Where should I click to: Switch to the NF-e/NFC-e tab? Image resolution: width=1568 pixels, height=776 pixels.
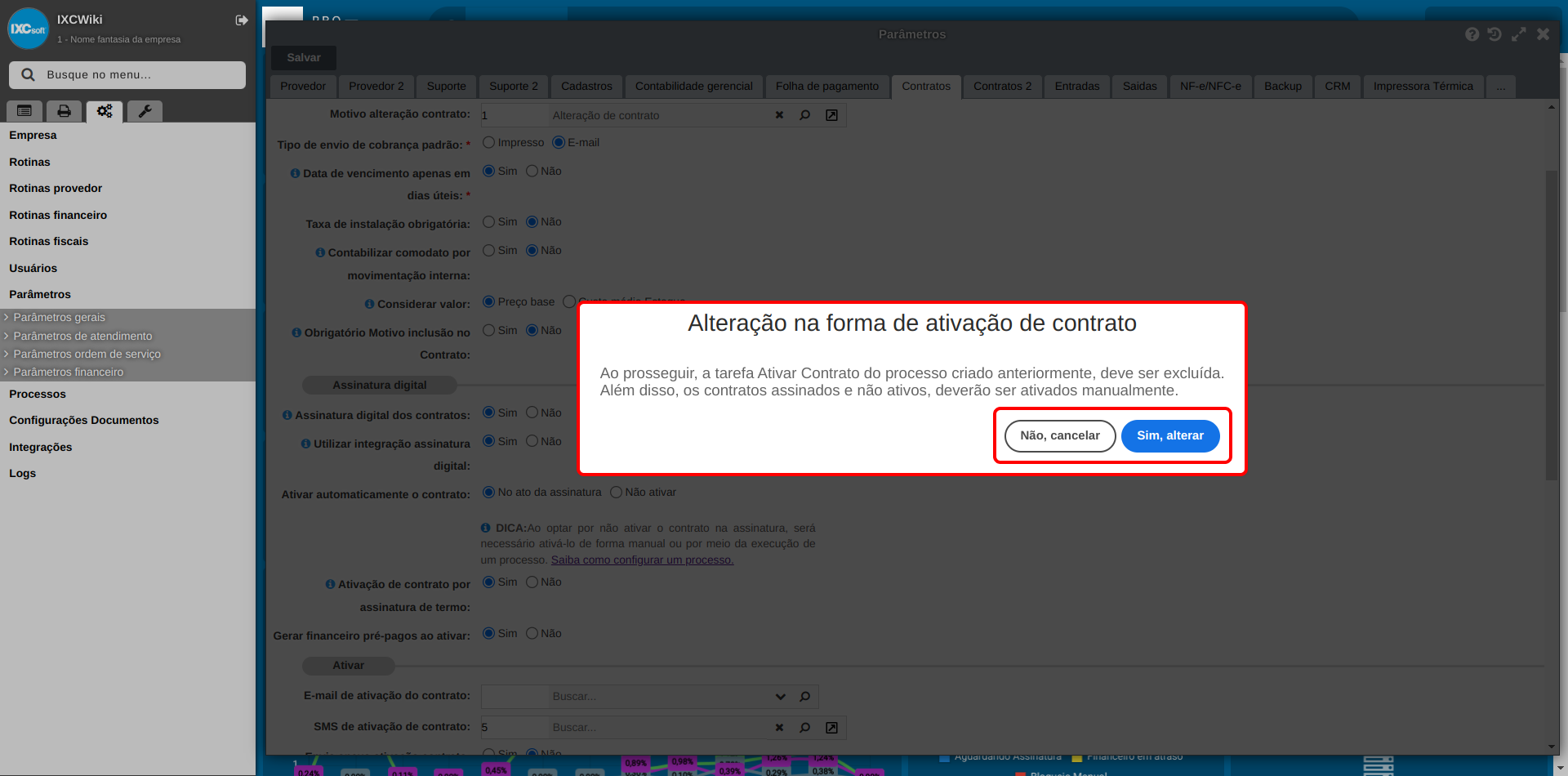(1210, 87)
